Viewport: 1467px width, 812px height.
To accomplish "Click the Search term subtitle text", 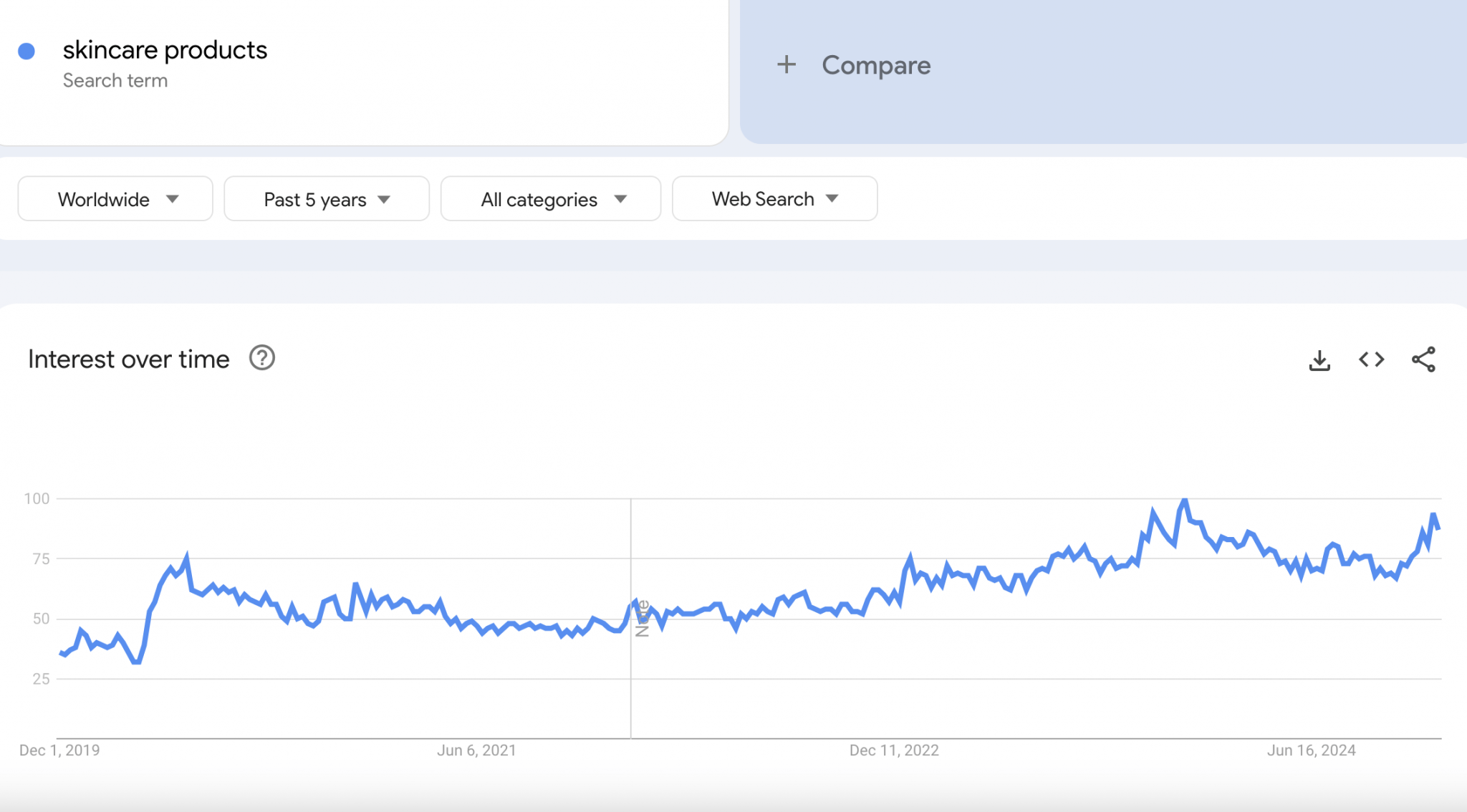I will pos(115,81).
